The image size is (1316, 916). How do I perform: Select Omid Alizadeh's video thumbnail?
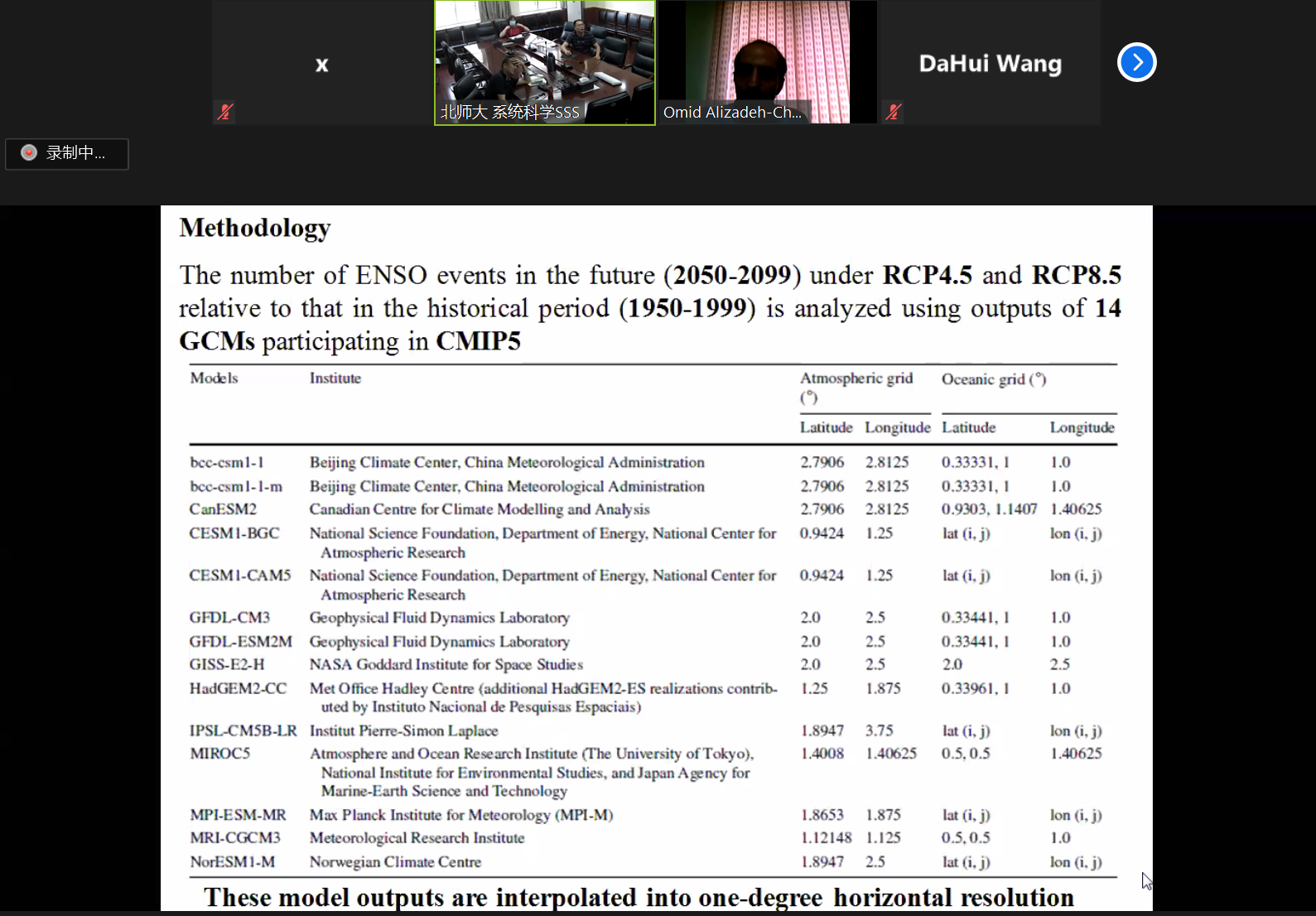[x=766, y=54]
